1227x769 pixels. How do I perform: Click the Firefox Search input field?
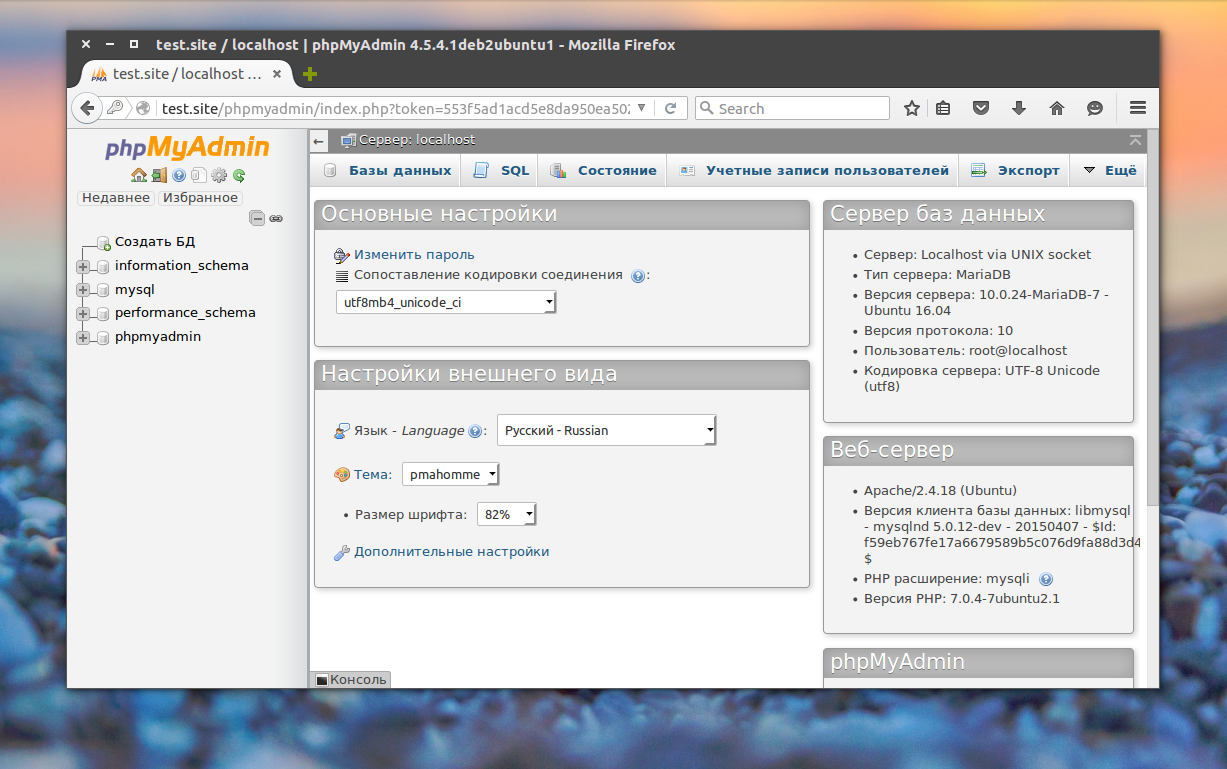(792, 108)
